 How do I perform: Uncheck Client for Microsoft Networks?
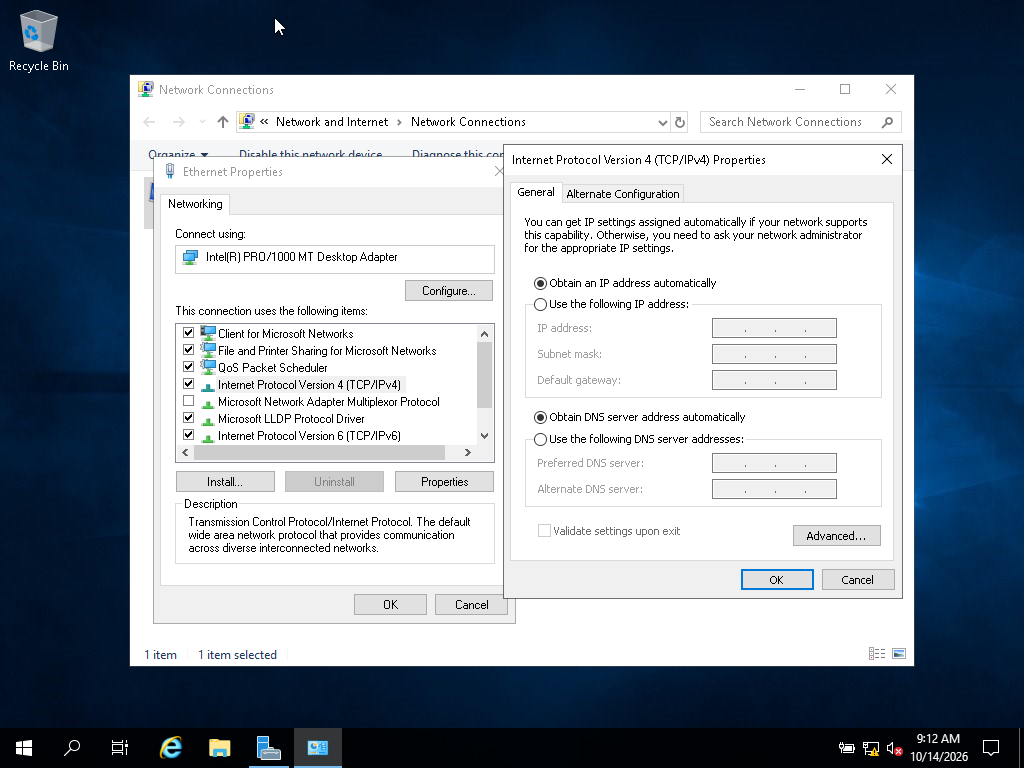[189, 333]
